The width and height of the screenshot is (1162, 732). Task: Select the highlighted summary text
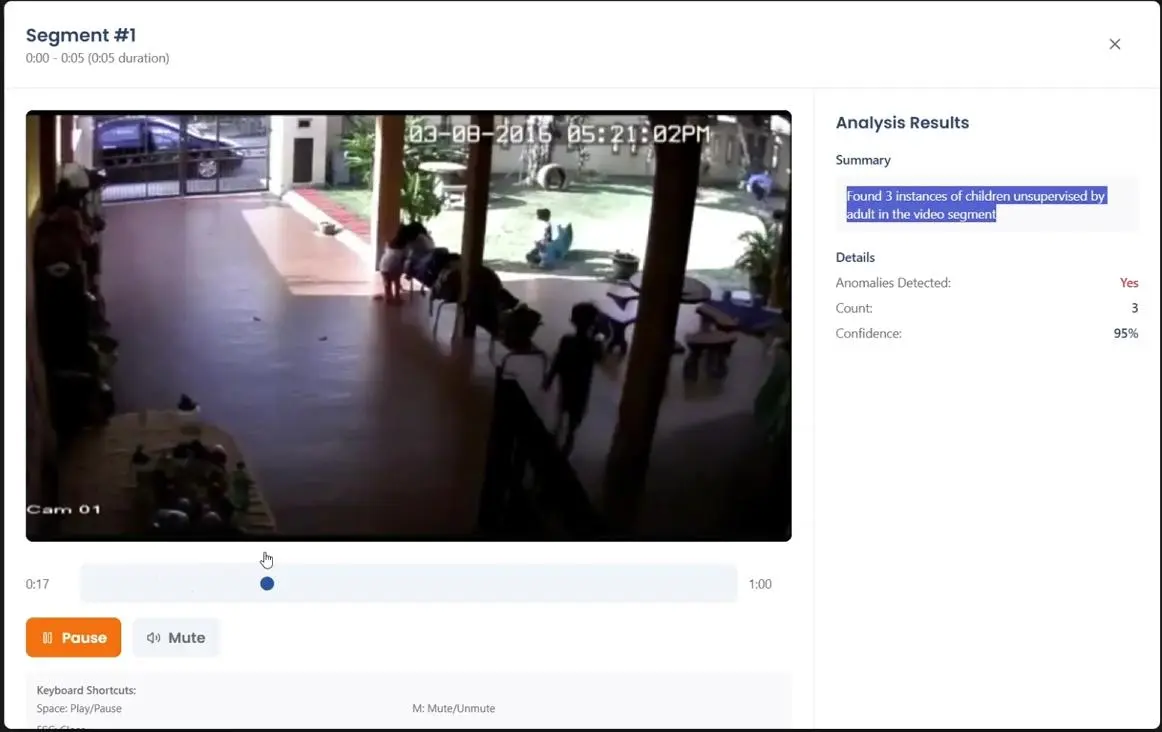coord(976,204)
